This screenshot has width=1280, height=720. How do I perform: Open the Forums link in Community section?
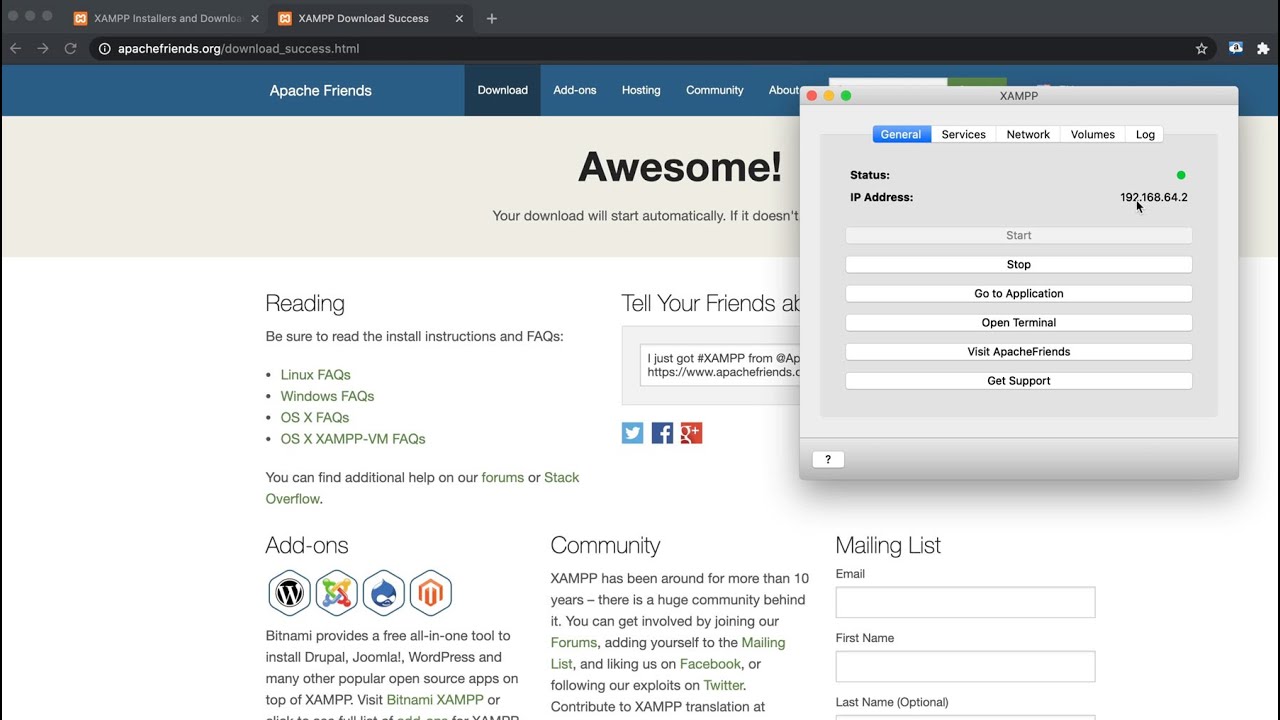[x=574, y=643]
